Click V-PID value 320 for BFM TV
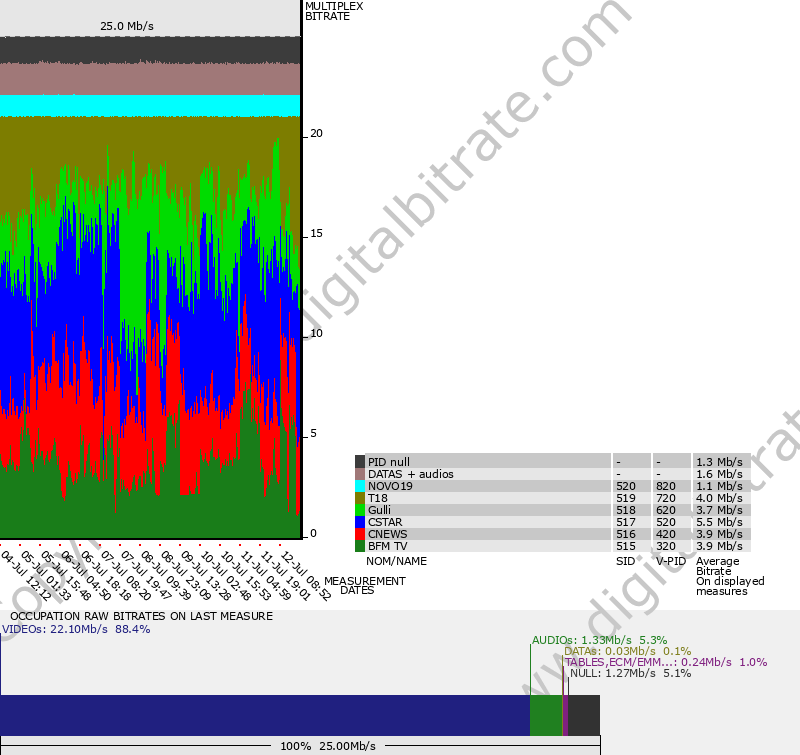Screen dimensions: 800x755 (x=666, y=546)
